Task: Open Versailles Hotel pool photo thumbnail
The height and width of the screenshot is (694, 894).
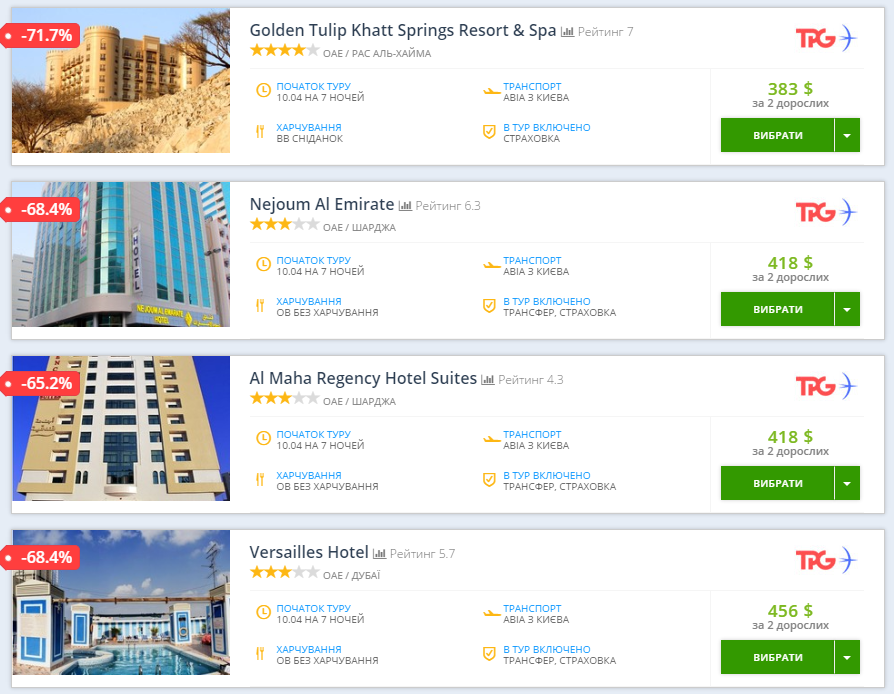Action: tap(121, 602)
